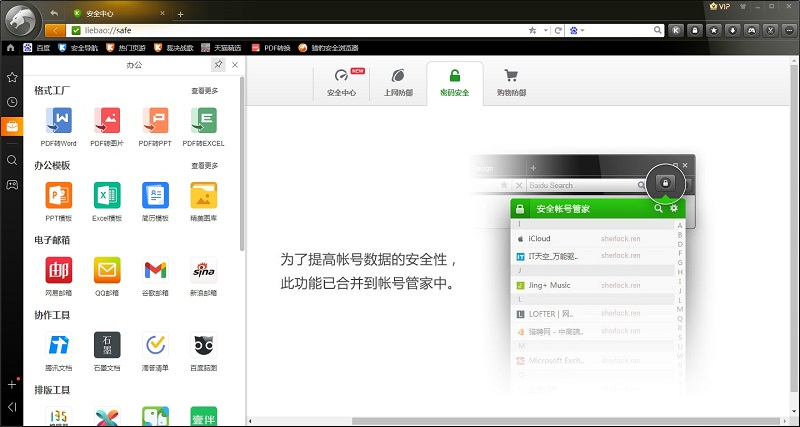The width and height of the screenshot is (800, 427).
Task: Open 精美图库 image gallery
Action: pos(204,202)
